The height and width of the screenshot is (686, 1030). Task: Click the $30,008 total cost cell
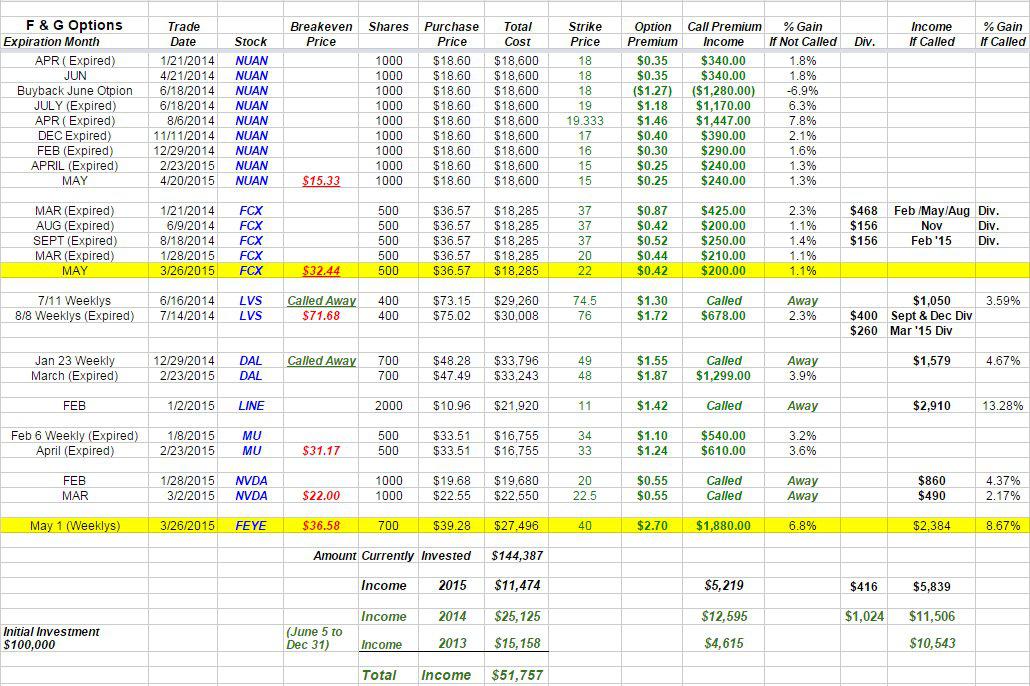pos(516,316)
